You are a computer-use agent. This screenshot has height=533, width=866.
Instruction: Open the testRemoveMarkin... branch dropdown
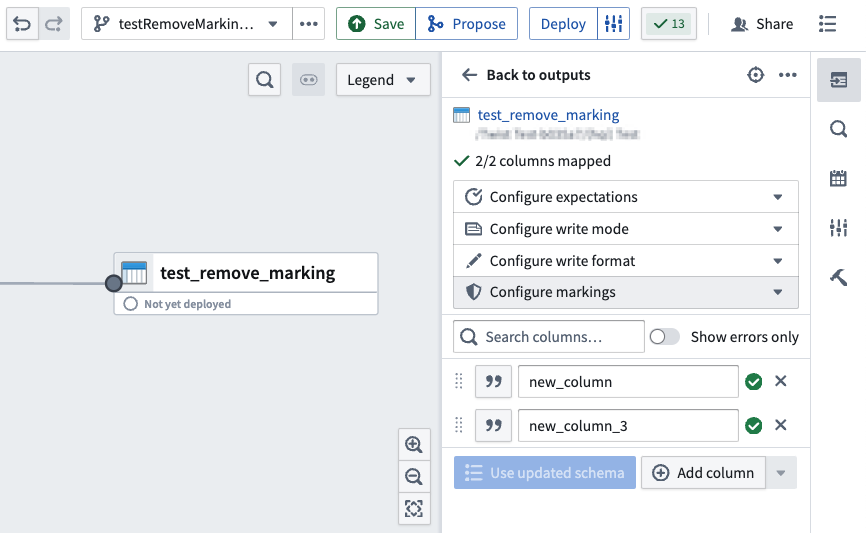click(187, 24)
